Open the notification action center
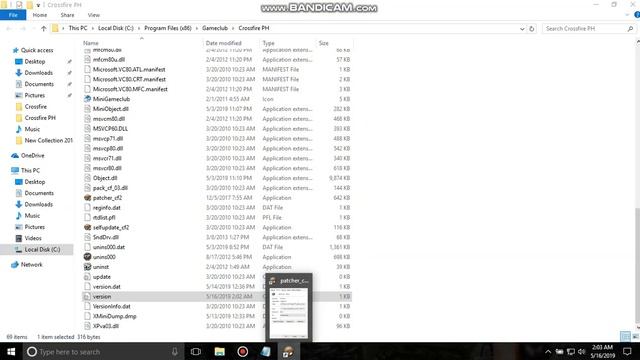Screen dimensions: 640x360 click(627, 351)
